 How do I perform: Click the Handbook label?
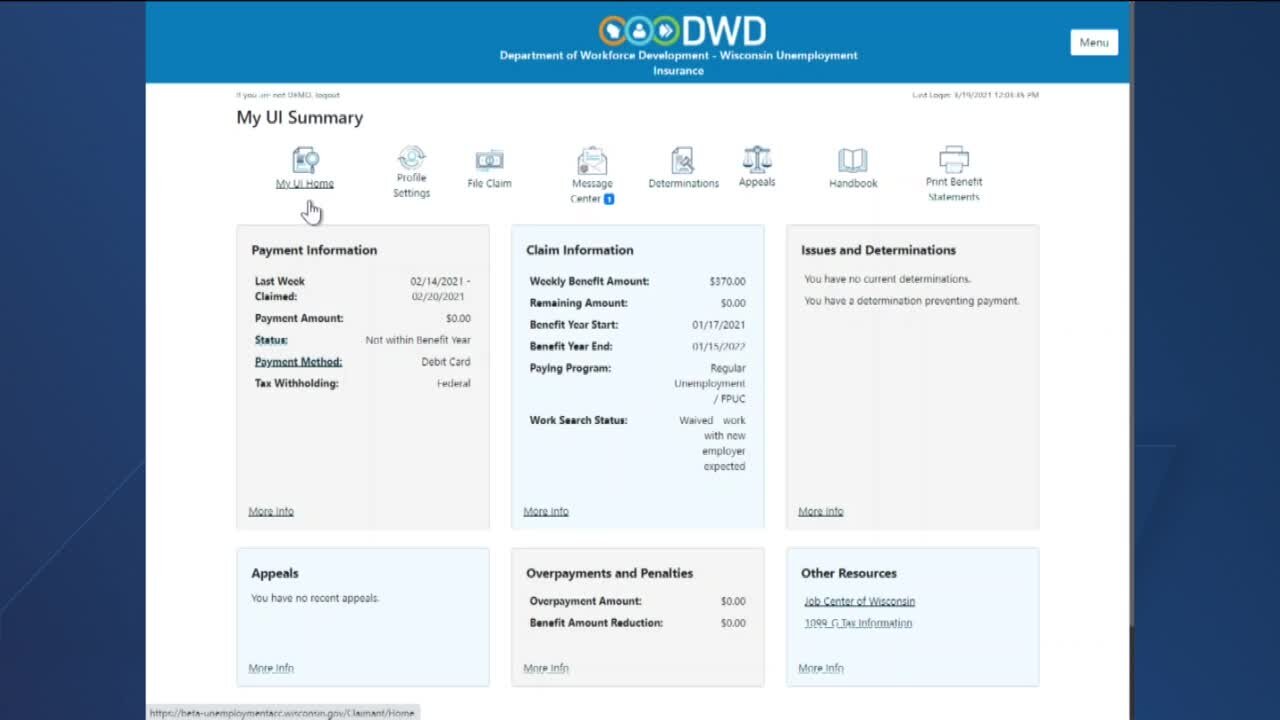coord(853,184)
